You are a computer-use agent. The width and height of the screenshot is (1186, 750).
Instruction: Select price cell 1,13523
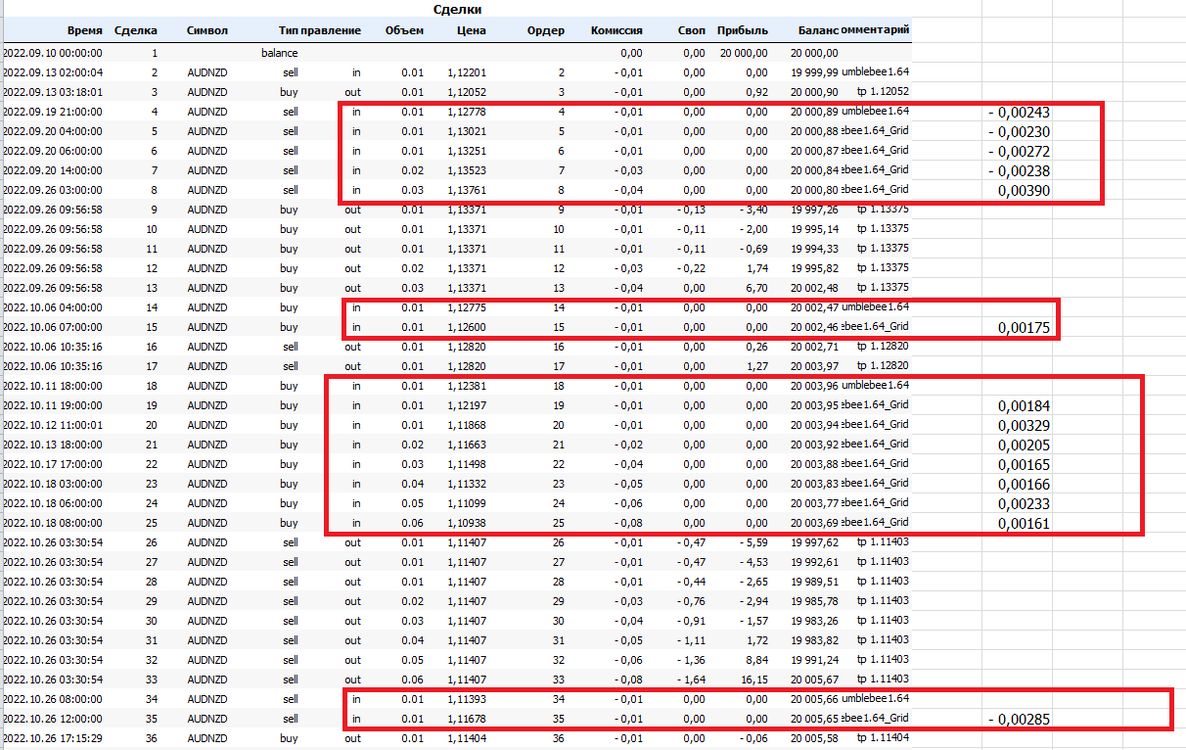467,171
